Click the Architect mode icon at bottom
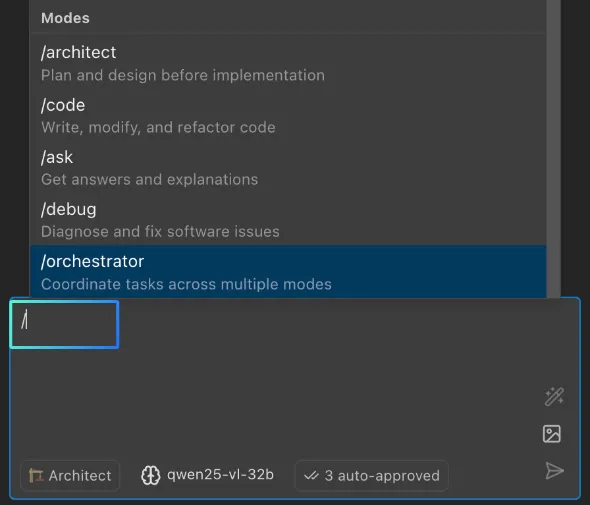The width and height of the screenshot is (590, 505). point(36,476)
